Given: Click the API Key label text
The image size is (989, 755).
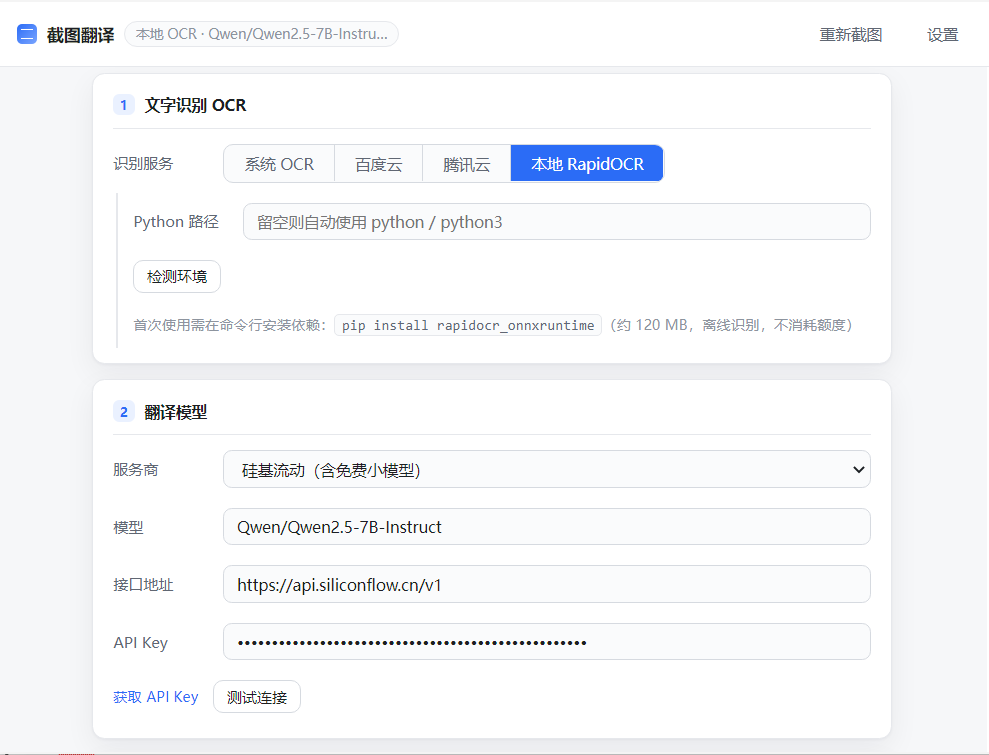Looking at the screenshot, I should tap(141, 643).
